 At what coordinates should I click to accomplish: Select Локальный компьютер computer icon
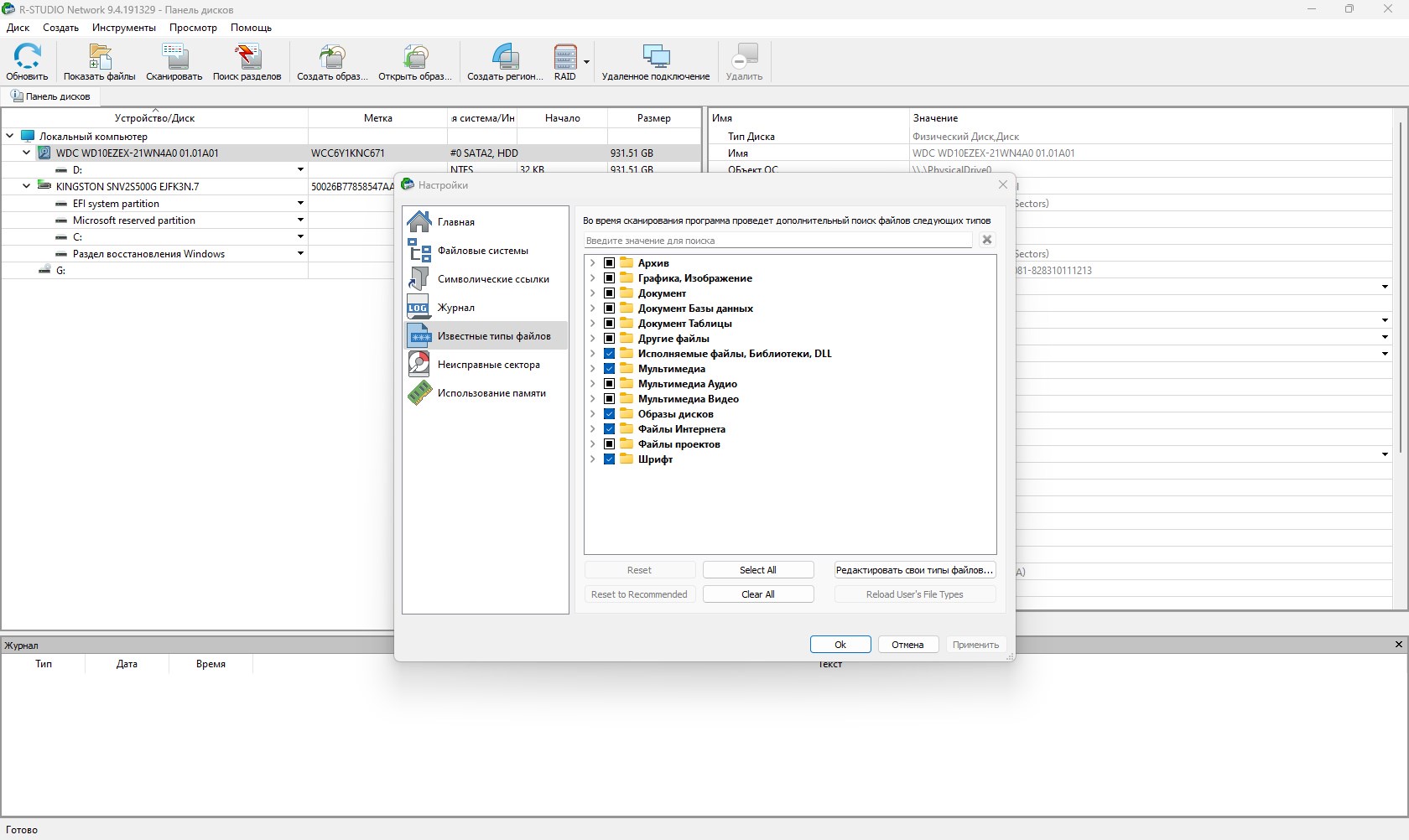click(28, 136)
